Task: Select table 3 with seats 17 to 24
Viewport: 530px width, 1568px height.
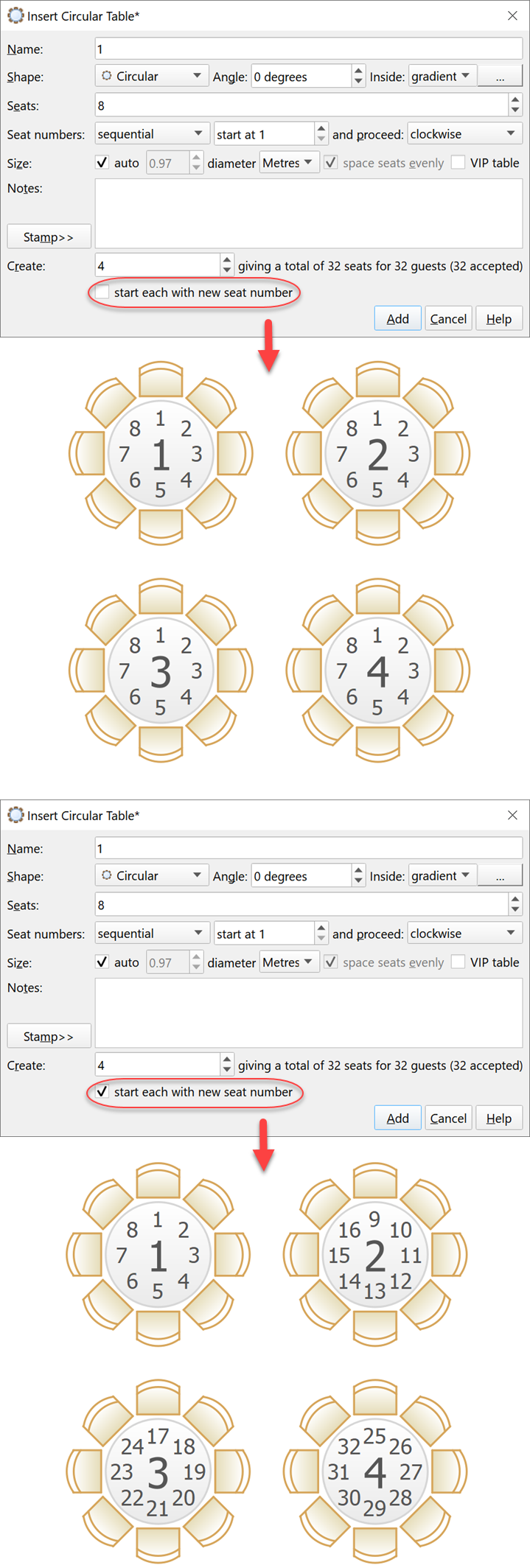Action: point(158,1472)
